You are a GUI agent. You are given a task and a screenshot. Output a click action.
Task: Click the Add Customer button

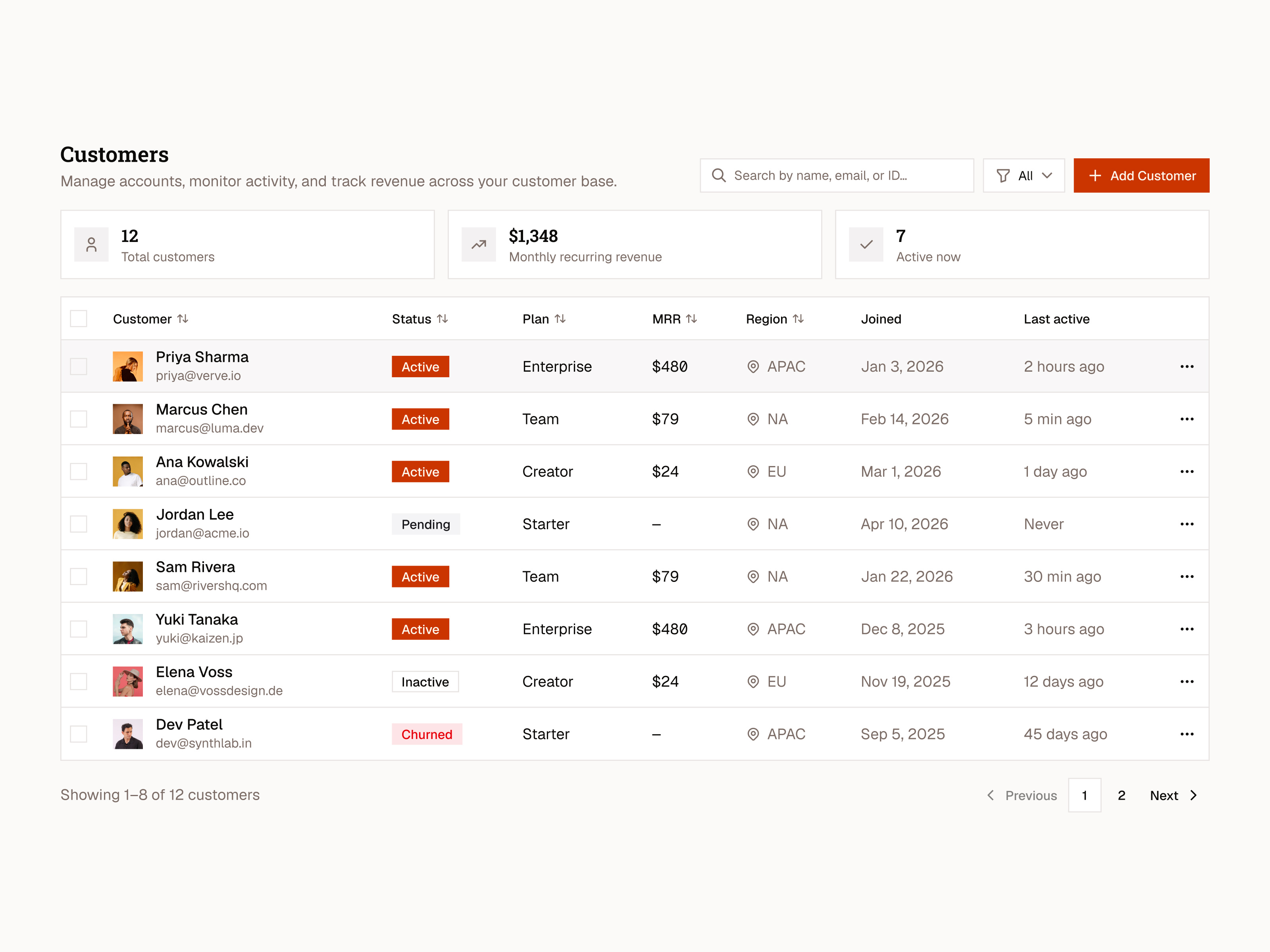(1141, 176)
